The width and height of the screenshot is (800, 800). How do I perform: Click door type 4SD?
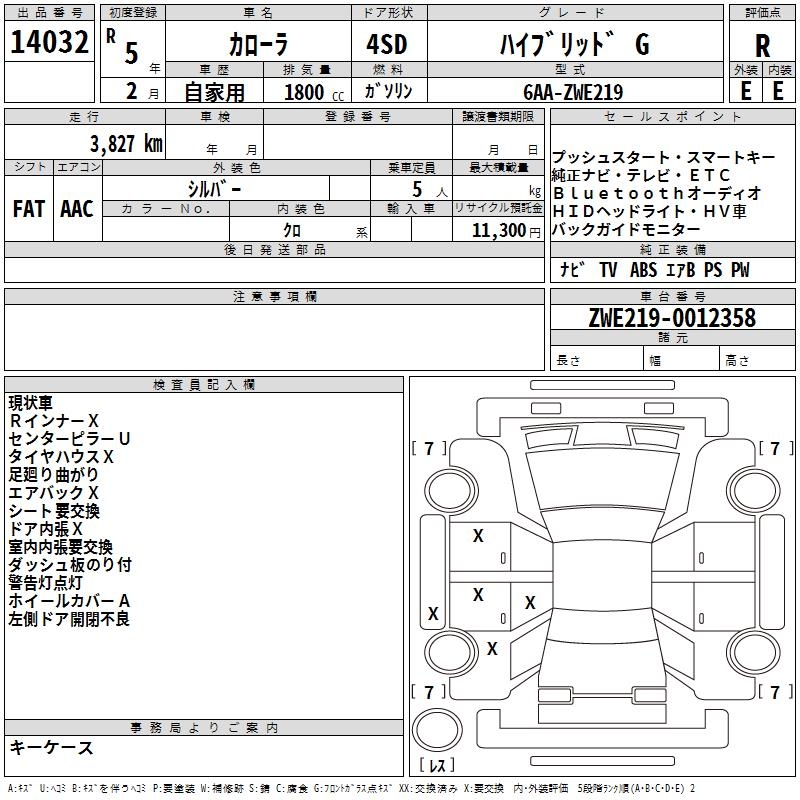(387, 44)
